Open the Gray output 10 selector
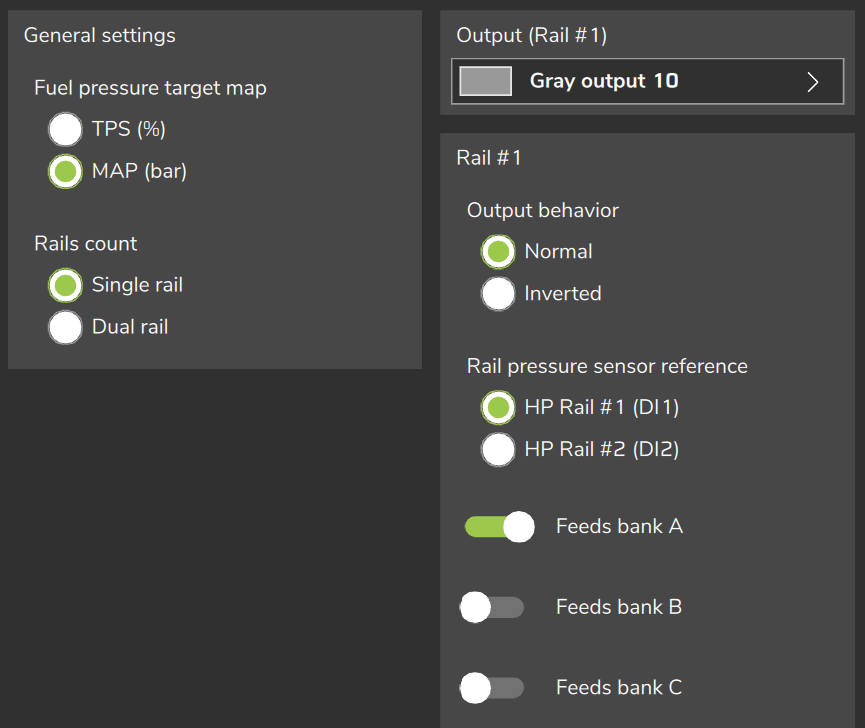This screenshot has width=865, height=728. pos(647,81)
